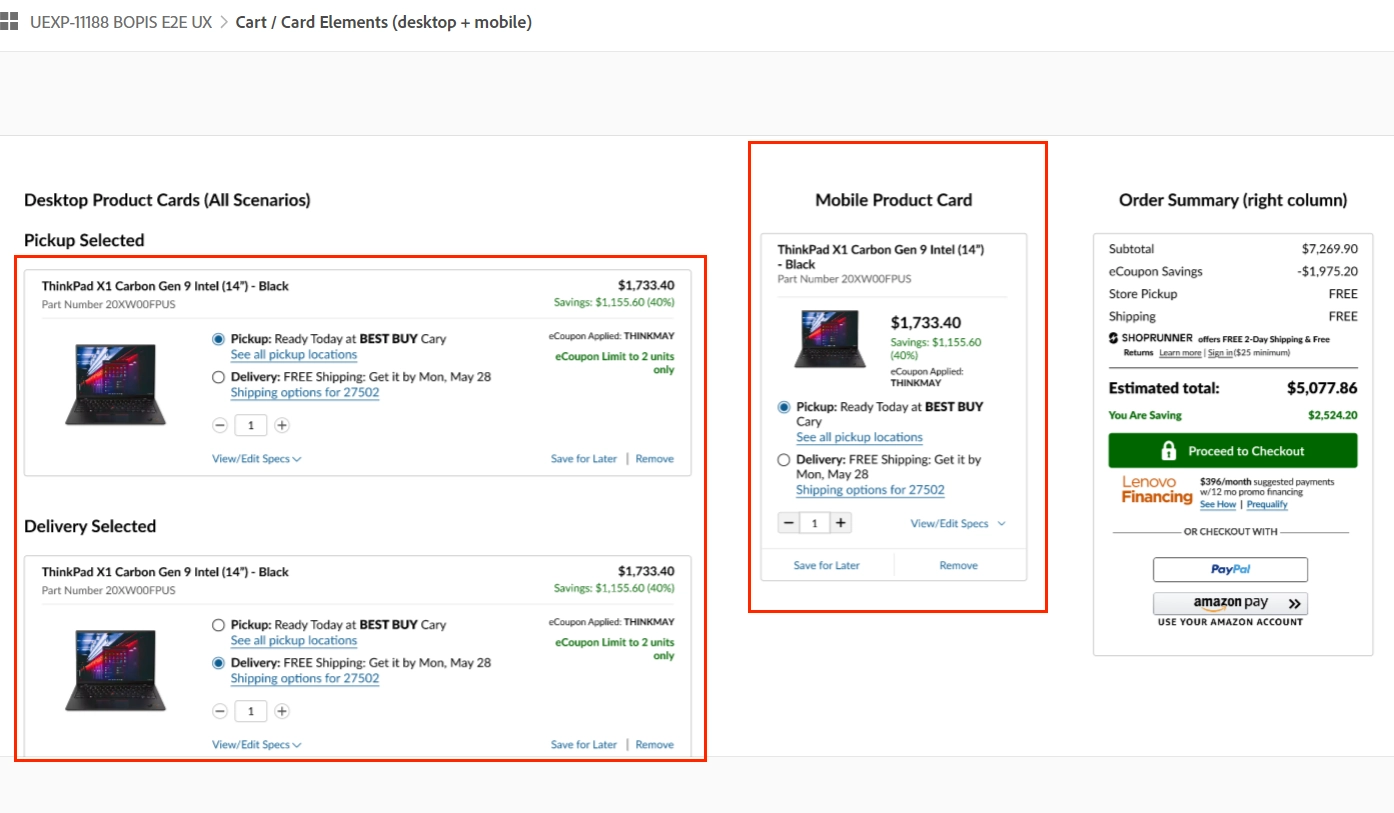Click minus button in the Mobile Product Card
1394x813 pixels.
pyautogui.click(x=789, y=523)
